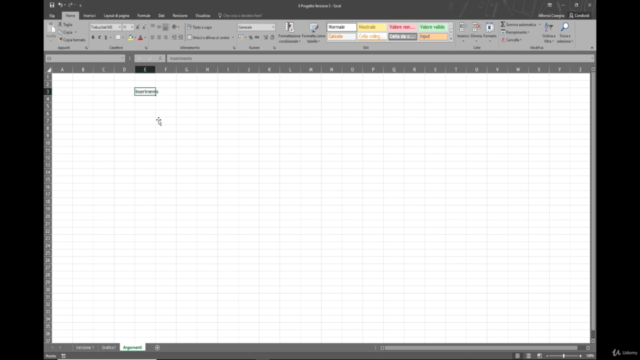Decrease decimal places
640x360 pixels.
(x=272, y=38)
